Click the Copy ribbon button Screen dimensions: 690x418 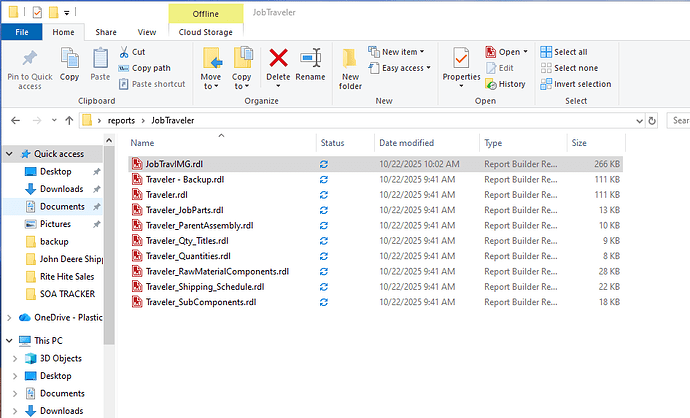[70, 64]
